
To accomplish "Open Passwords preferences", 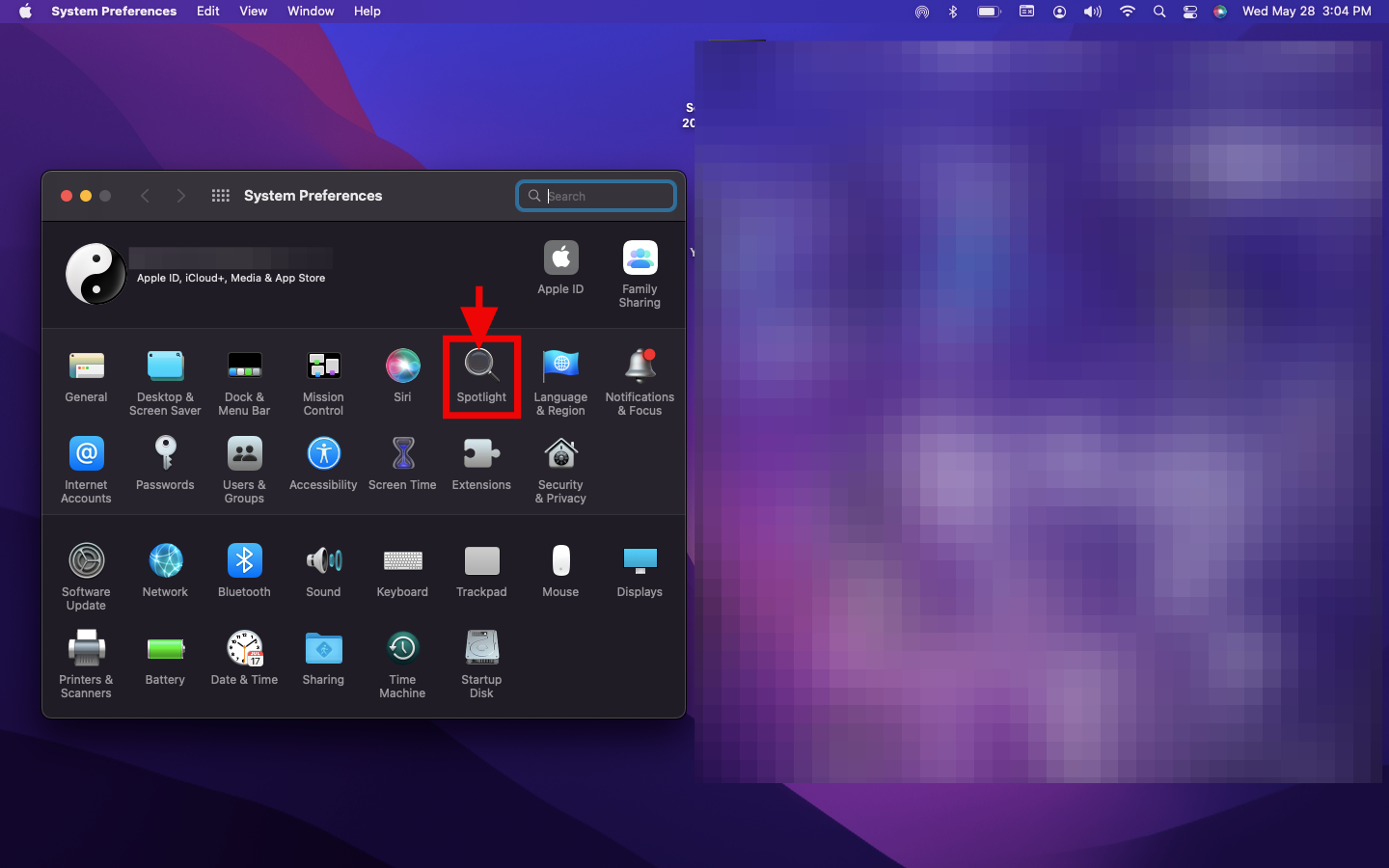I will tap(165, 465).
